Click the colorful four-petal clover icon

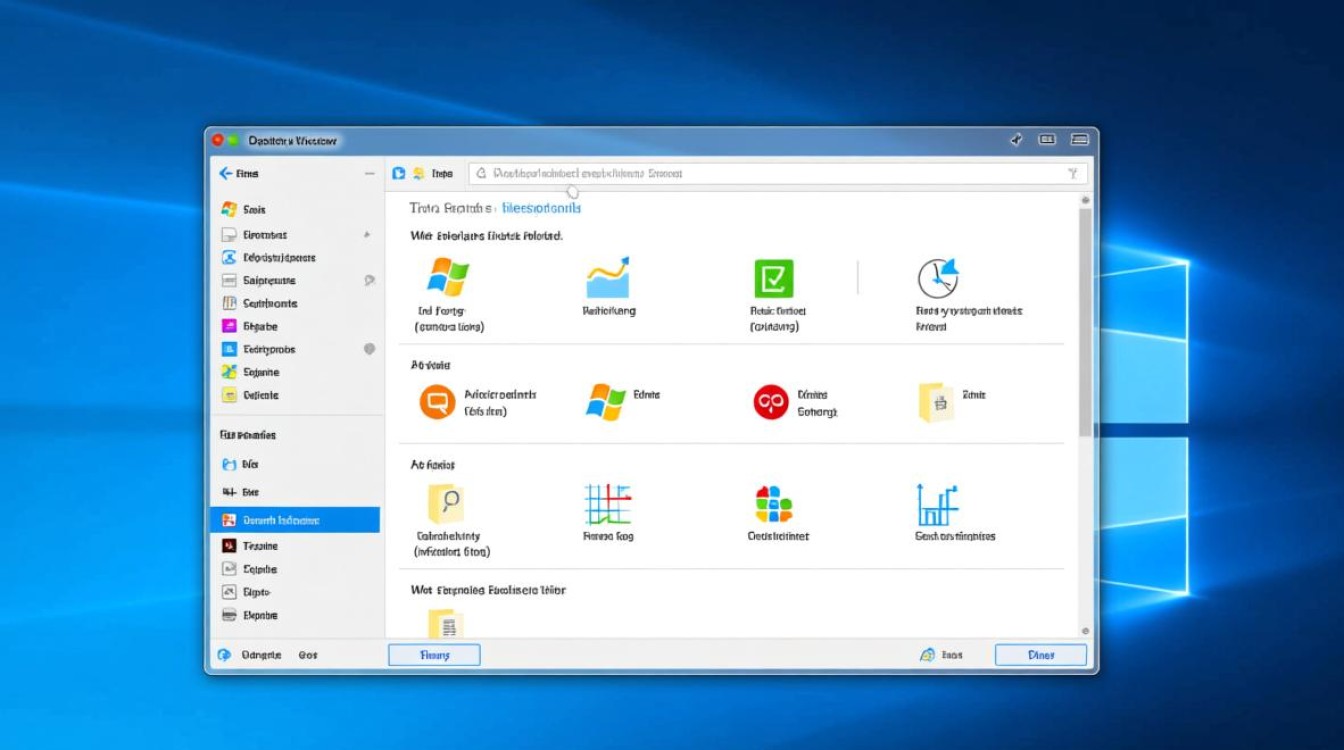coord(773,504)
